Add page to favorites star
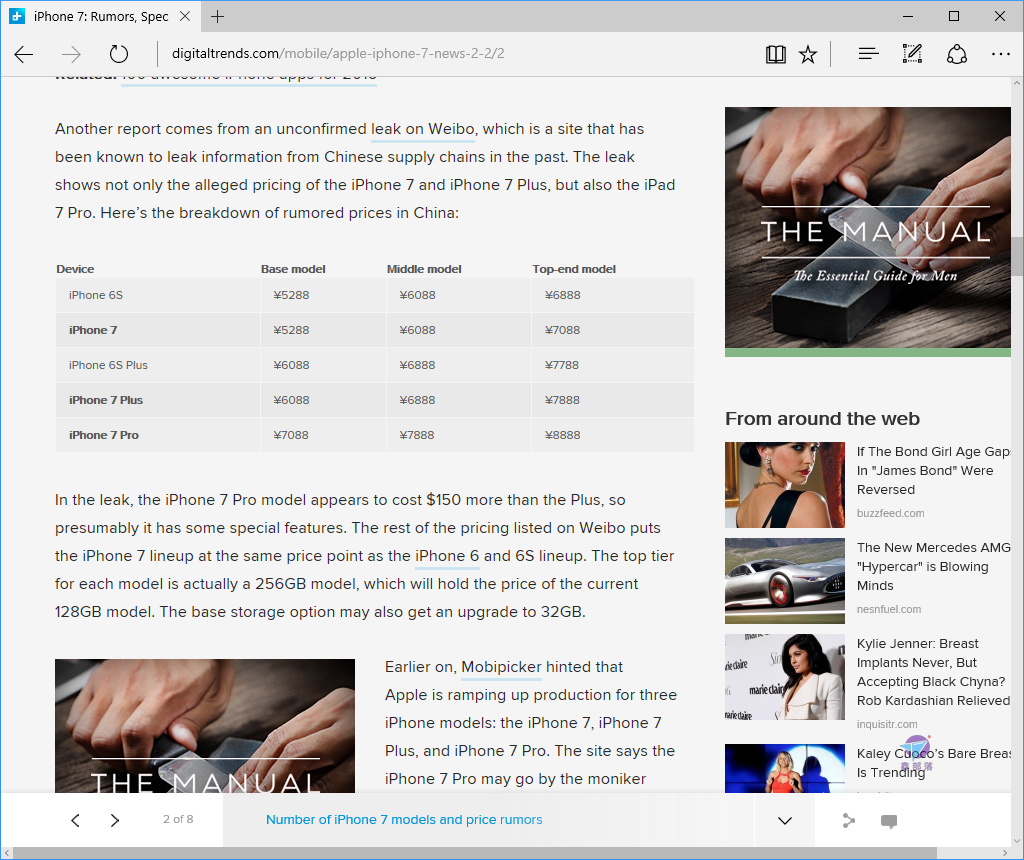Image resolution: width=1024 pixels, height=860 pixels. tap(808, 54)
